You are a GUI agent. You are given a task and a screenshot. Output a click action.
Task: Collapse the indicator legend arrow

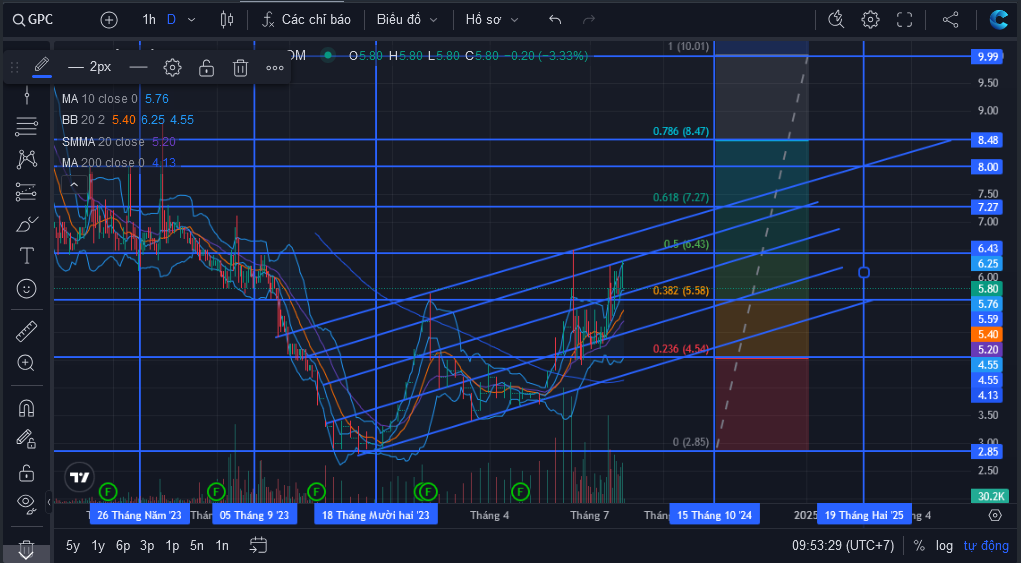pos(74,185)
